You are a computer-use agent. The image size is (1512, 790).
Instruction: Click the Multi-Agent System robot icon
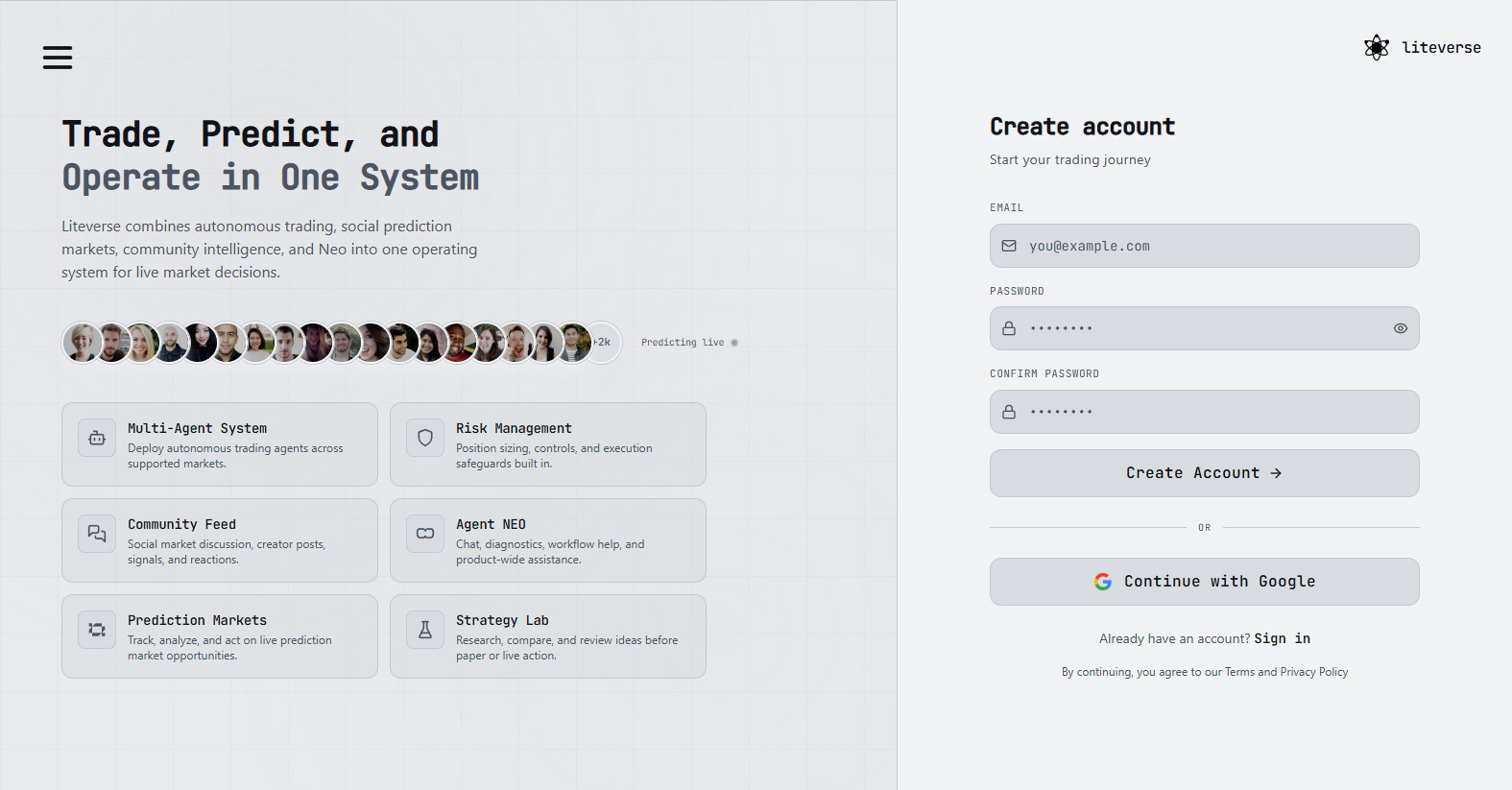[97, 438]
